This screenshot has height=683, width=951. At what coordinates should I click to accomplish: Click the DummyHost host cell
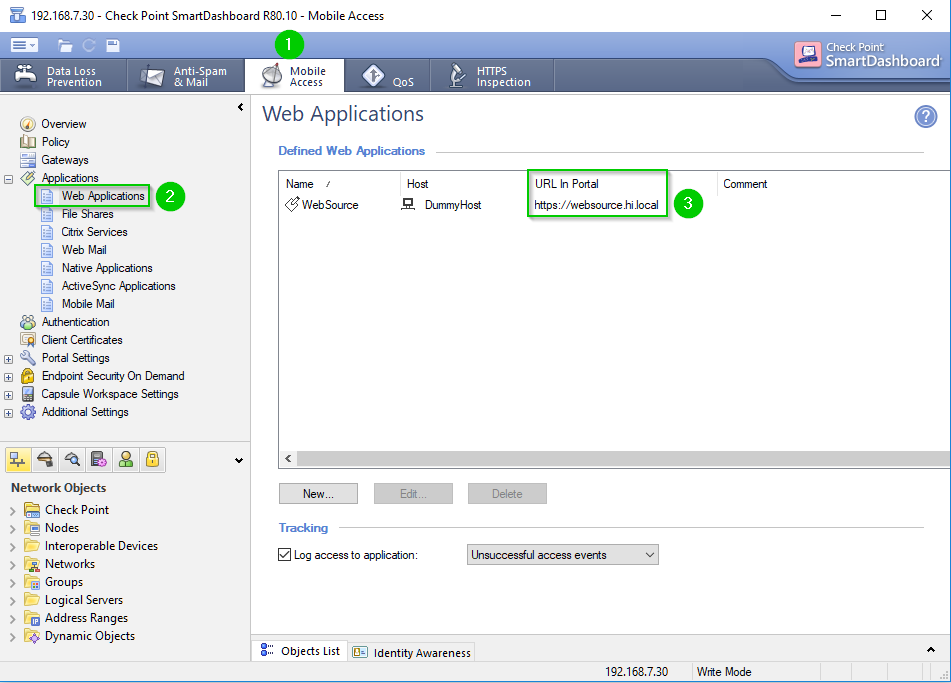442,205
